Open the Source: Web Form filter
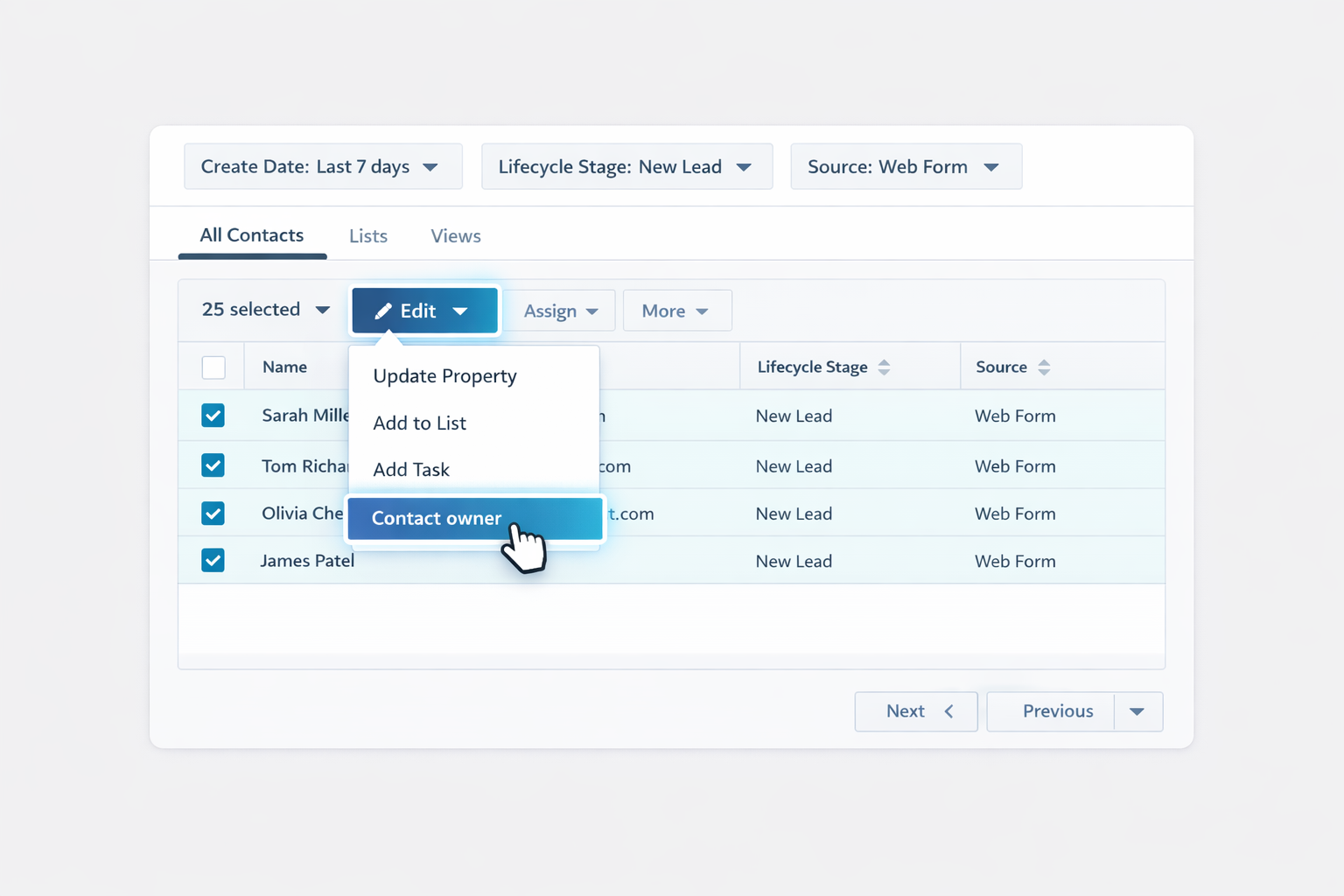The image size is (1344, 896). (906, 166)
